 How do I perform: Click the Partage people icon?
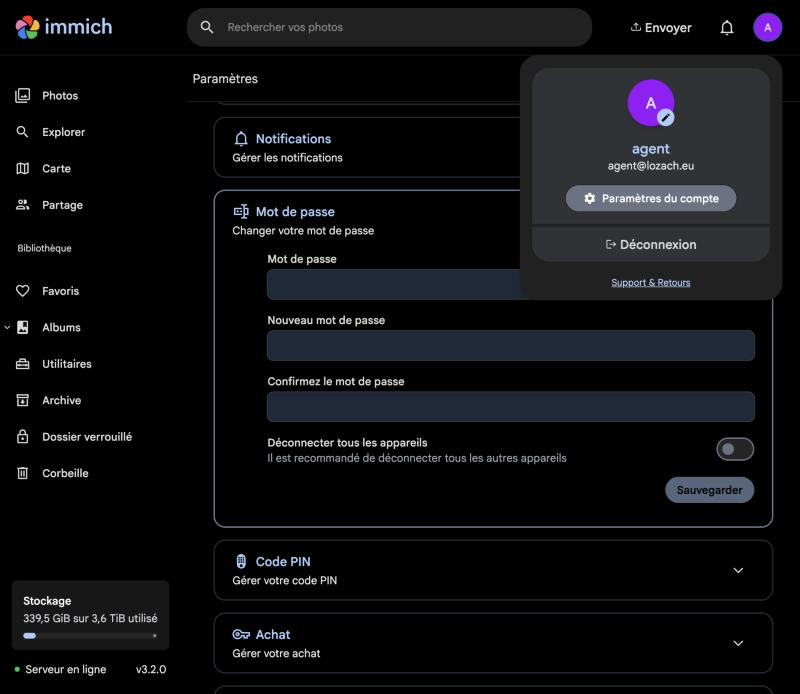click(x=22, y=205)
